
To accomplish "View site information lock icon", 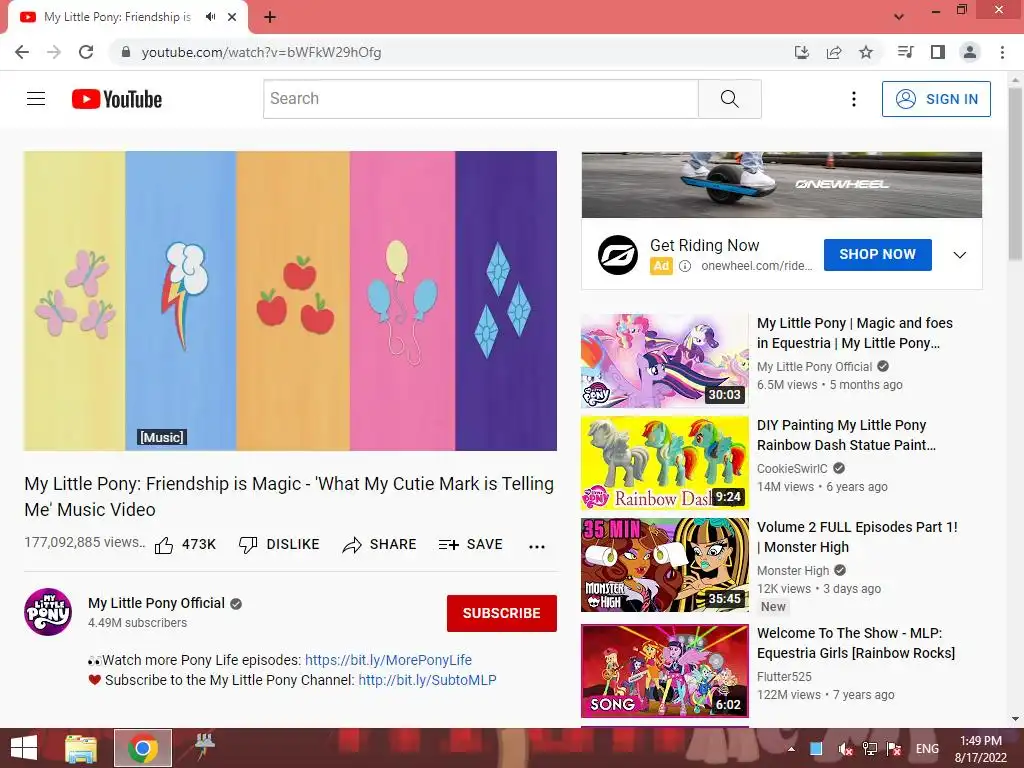I will click(126, 52).
